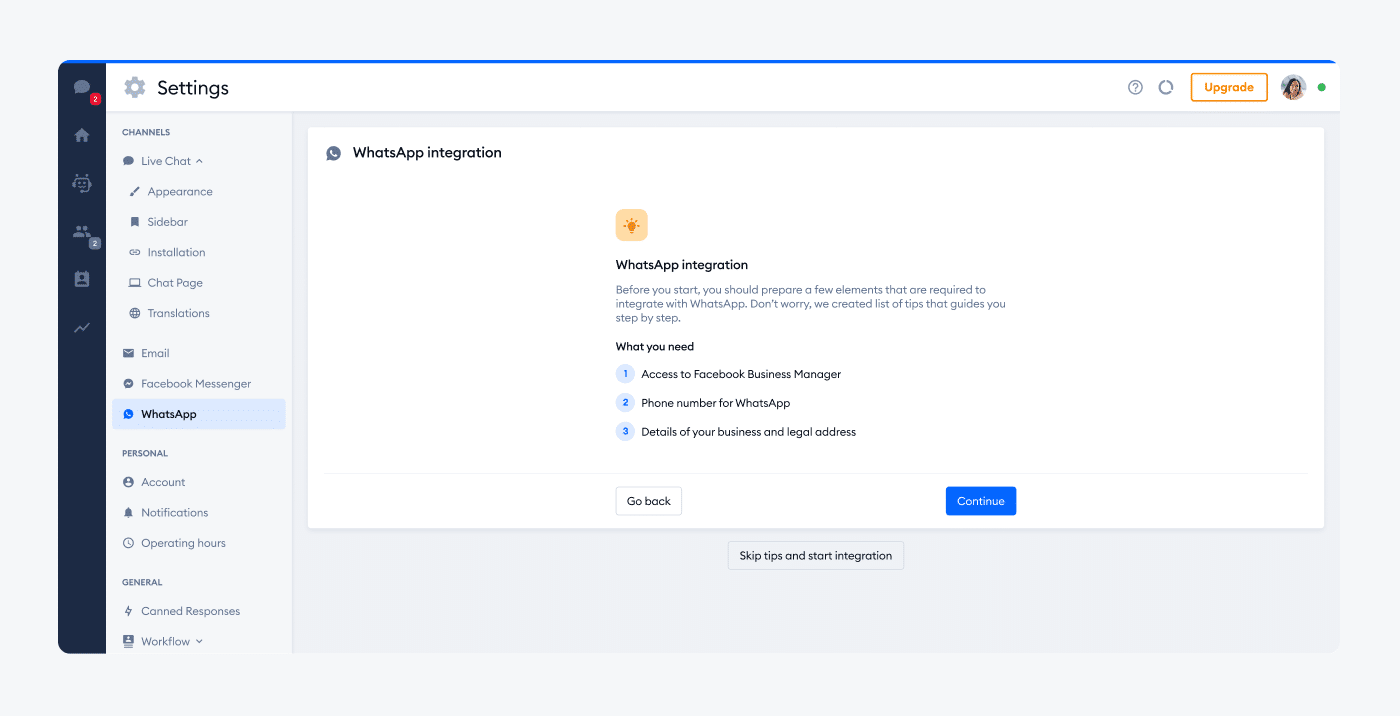Open Account settings
The width and height of the screenshot is (1400, 716).
coord(163,482)
